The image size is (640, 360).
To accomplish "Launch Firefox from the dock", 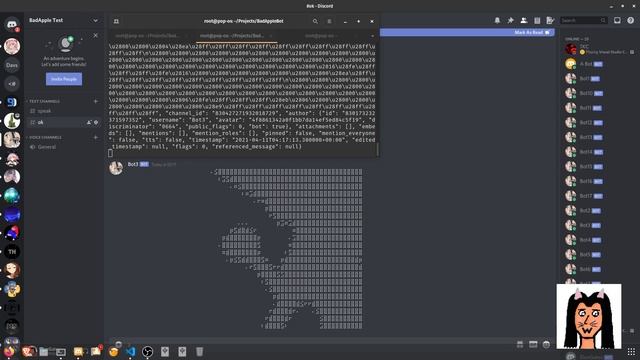I will coord(9,351).
